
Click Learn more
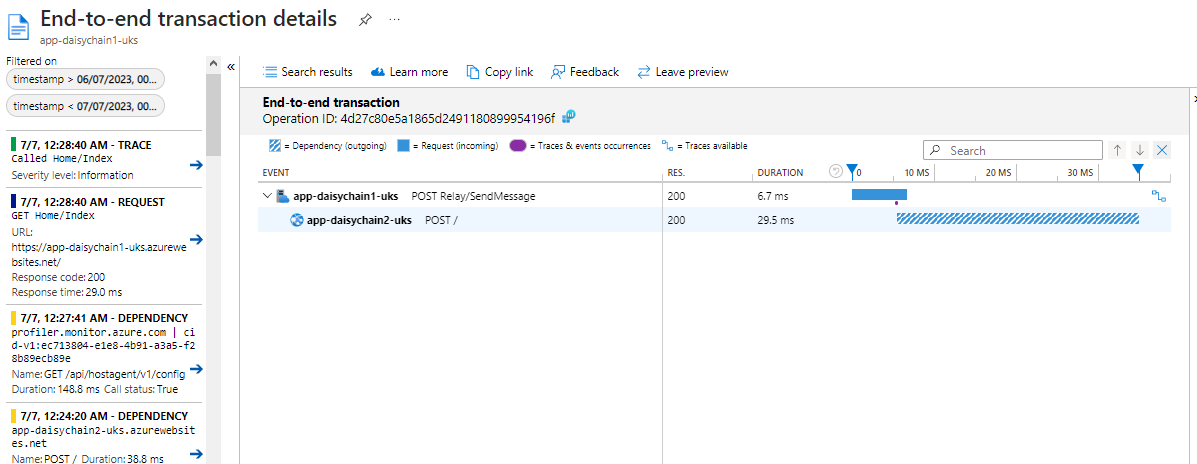pos(409,72)
